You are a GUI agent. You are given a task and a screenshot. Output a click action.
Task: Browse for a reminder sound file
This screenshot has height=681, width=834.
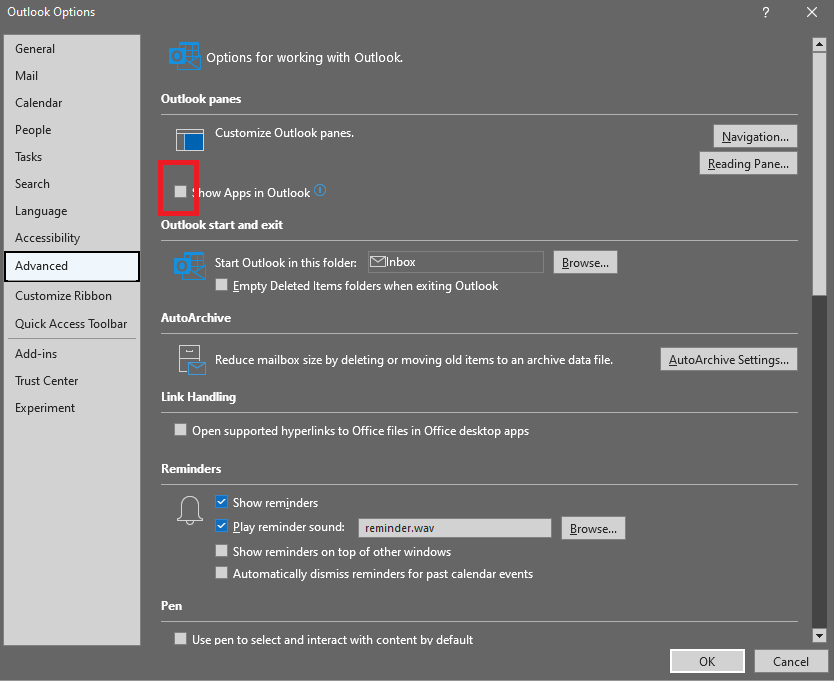(593, 528)
